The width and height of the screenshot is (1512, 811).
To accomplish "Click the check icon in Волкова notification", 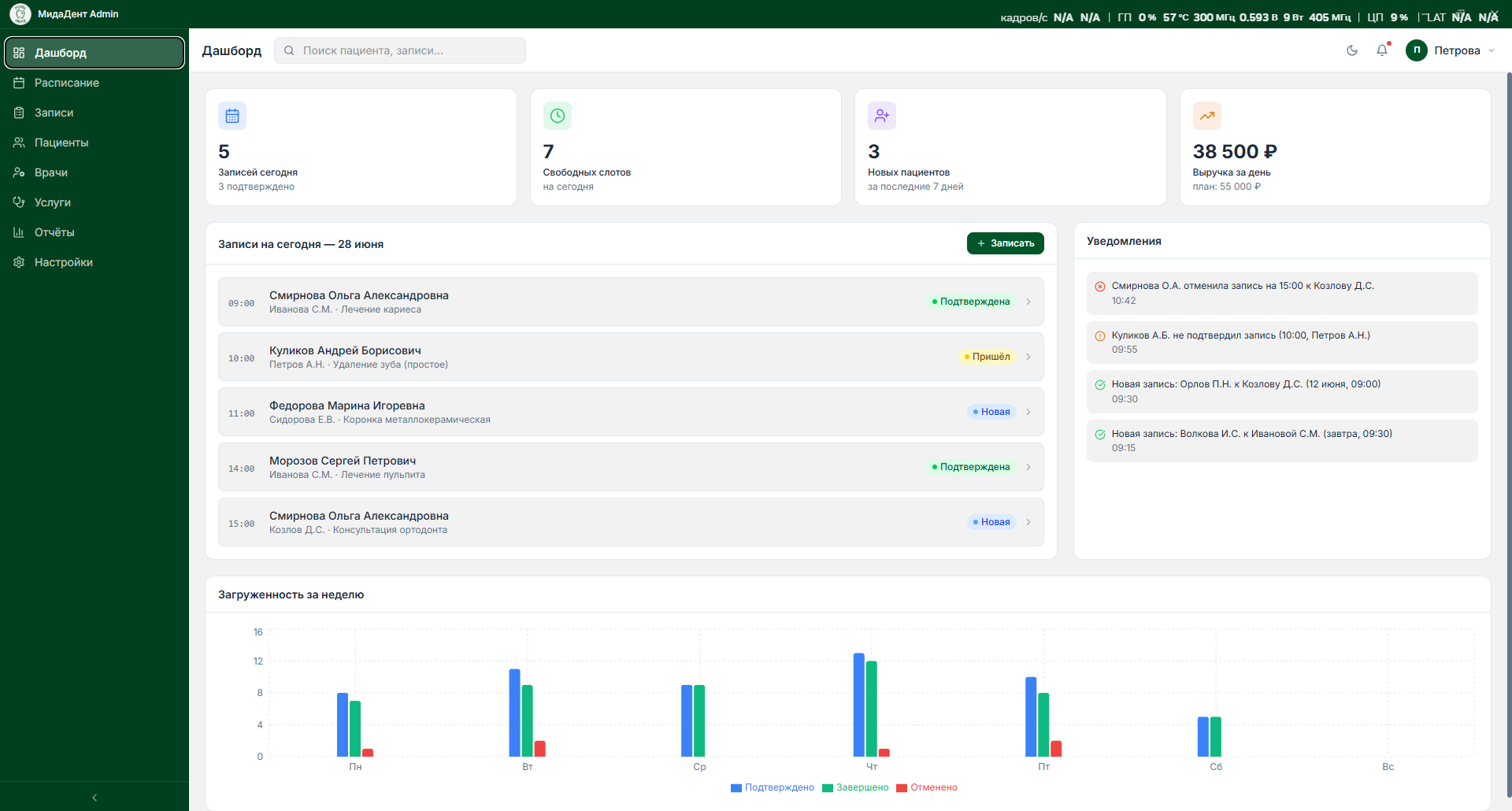I will pyautogui.click(x=1100, y=435).
